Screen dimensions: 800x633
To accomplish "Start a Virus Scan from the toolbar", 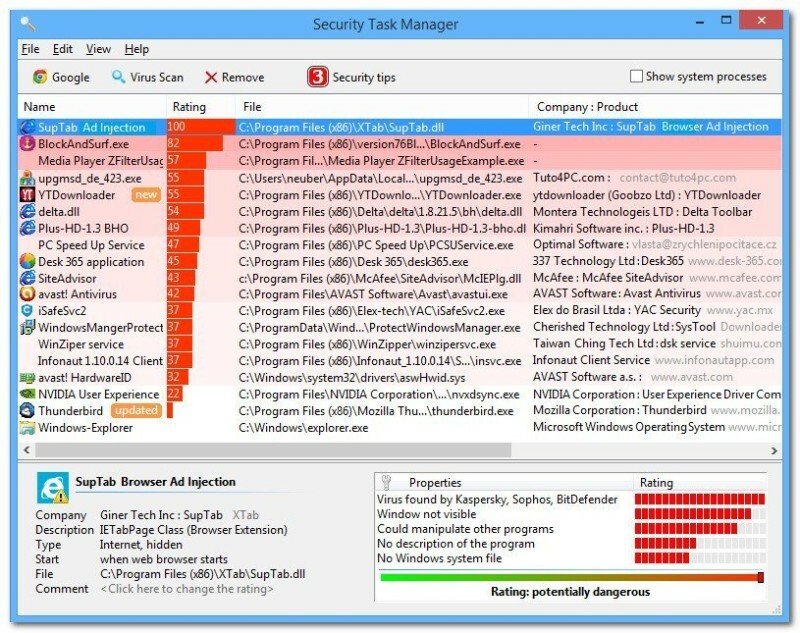I will tap(147, 76).
